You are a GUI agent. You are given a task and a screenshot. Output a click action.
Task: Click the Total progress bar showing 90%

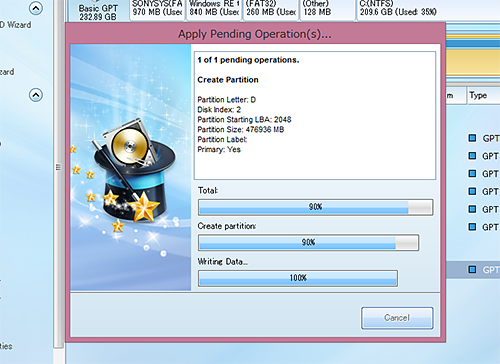(x=315, y=207)
